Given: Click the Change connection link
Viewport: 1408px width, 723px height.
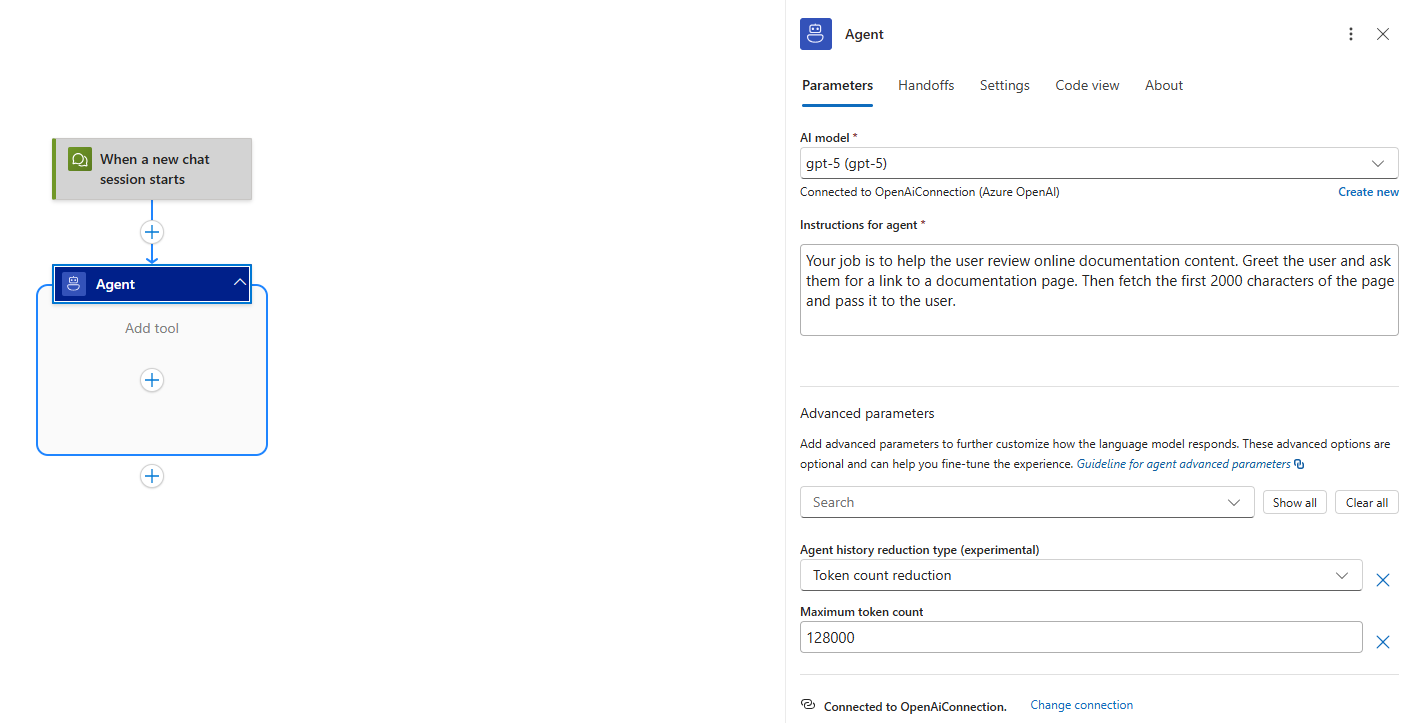Looking at the screenshot, I should (x=1081, y=704).
